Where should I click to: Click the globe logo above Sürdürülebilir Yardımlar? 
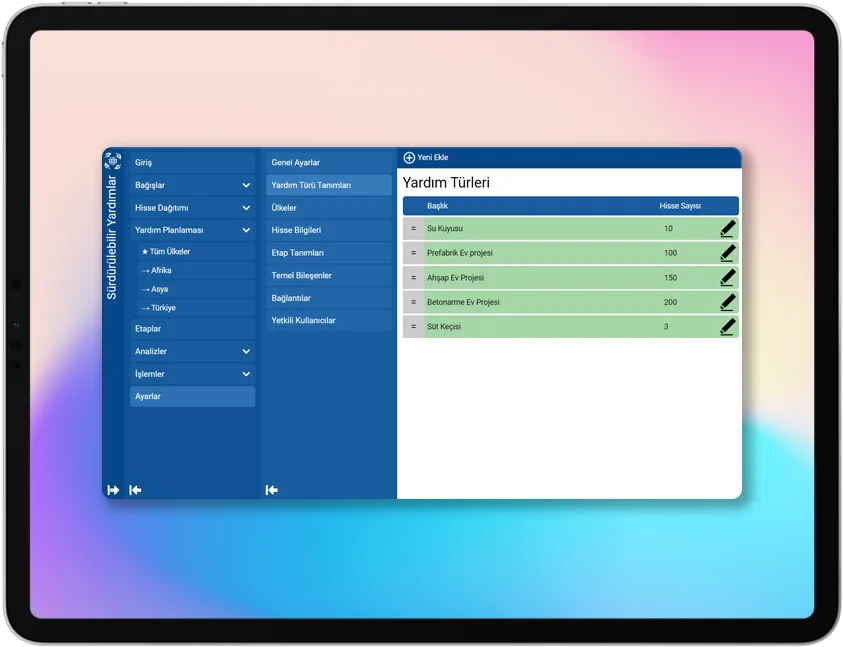[113, 160]
